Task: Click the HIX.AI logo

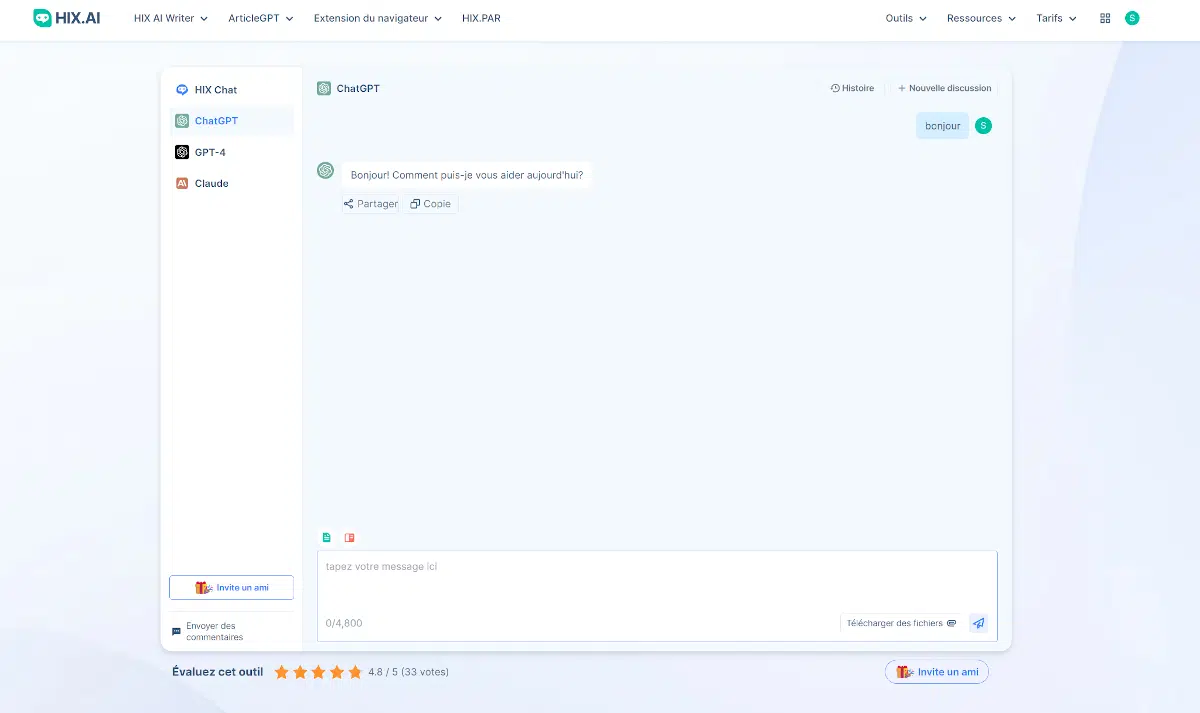Action: pyautogui.click(x=67, y=18)
